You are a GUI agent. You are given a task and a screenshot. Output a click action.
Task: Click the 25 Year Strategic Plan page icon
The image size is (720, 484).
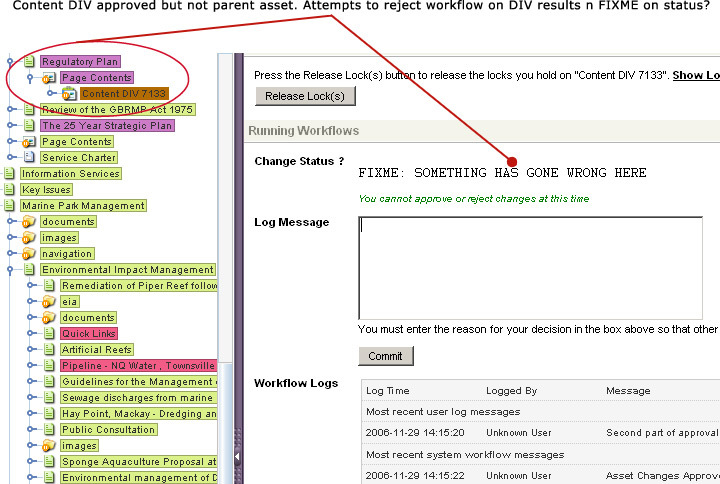[29, 125]
